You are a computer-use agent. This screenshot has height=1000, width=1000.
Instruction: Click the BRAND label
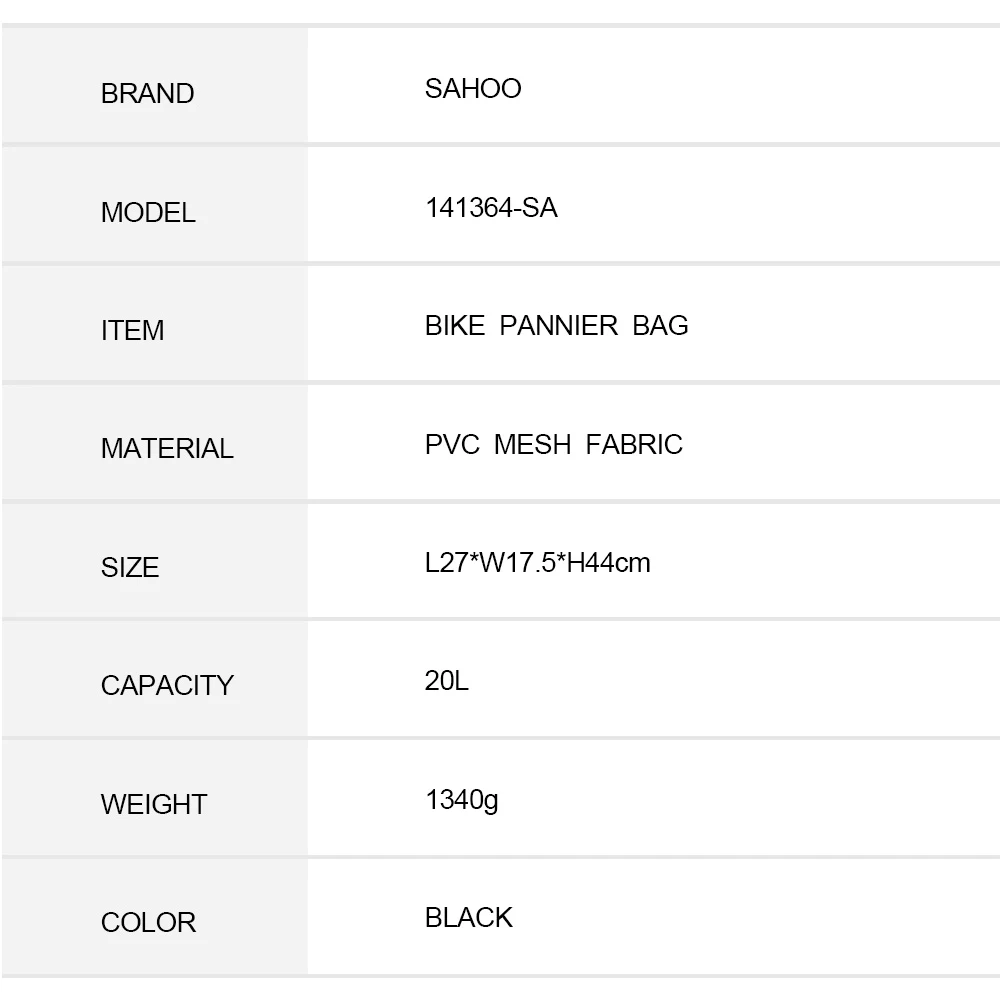click(x=147, y=94)
